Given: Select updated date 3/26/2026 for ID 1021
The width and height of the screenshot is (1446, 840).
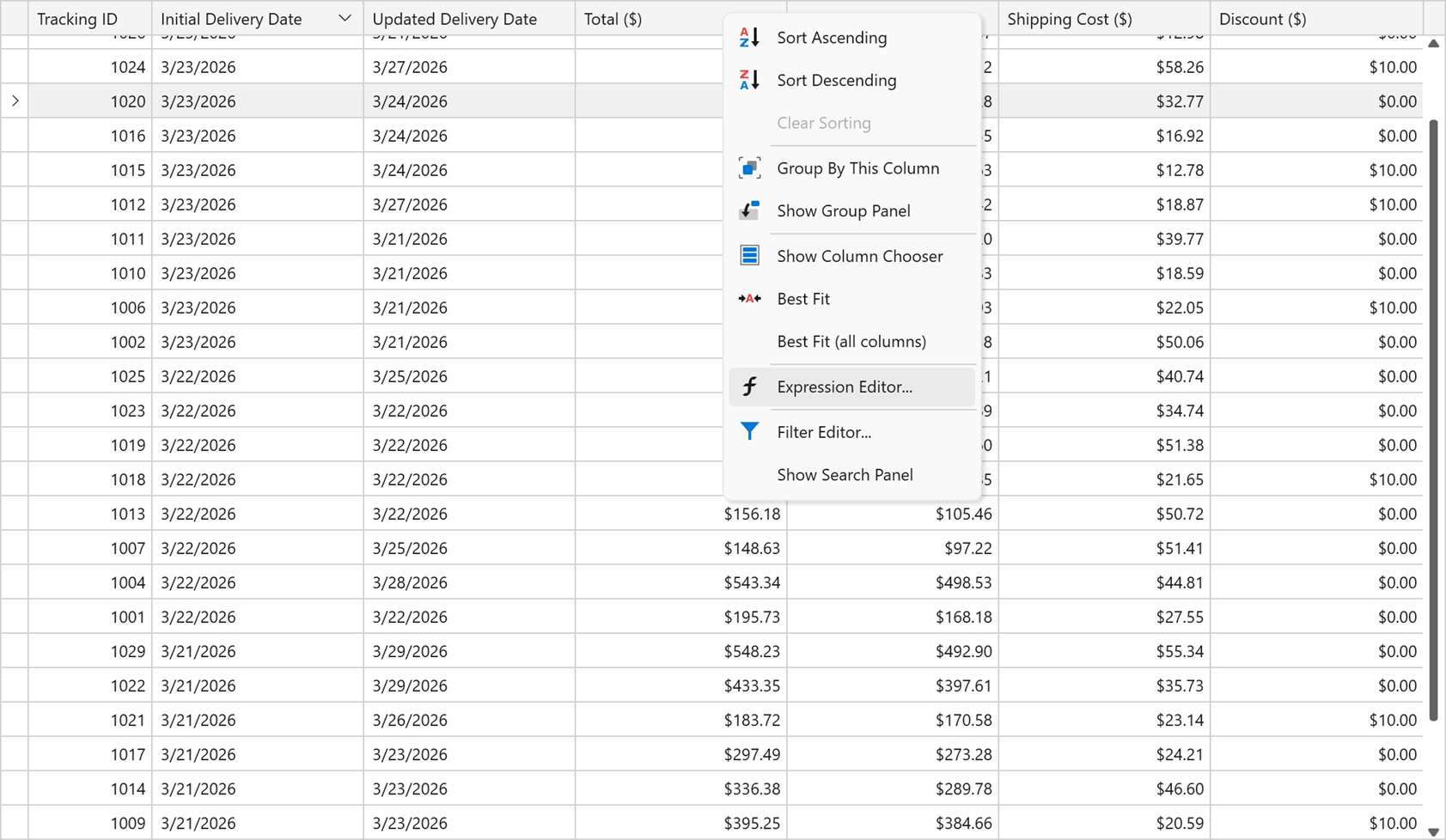Looking at the screenshot, I should coord(469,720).
